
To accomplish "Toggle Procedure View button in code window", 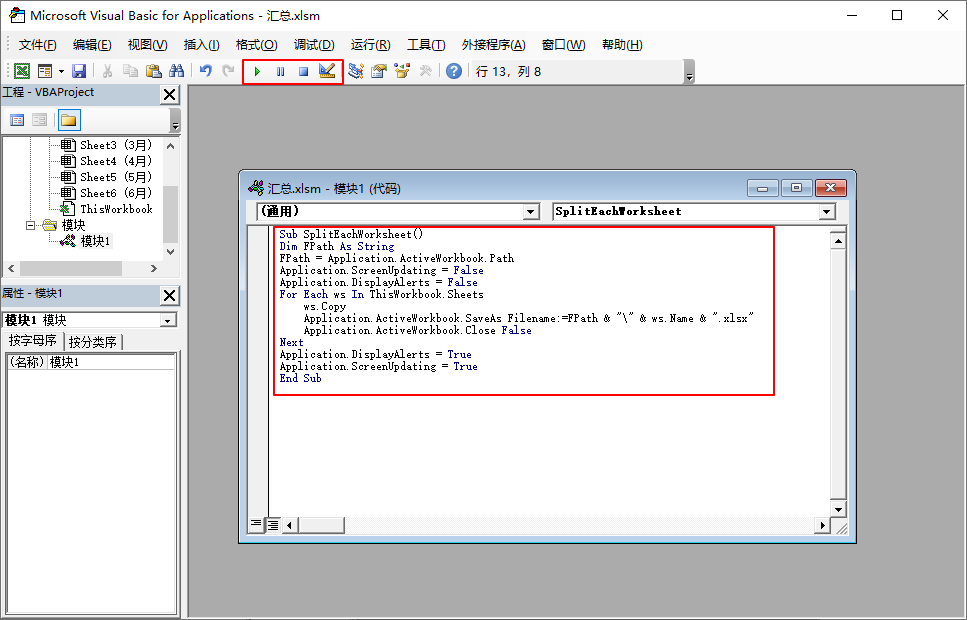I will tap(256, 524).
